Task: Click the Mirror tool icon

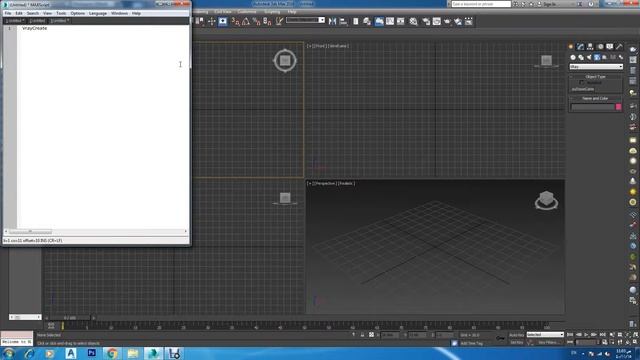Action: pos(333,21)
